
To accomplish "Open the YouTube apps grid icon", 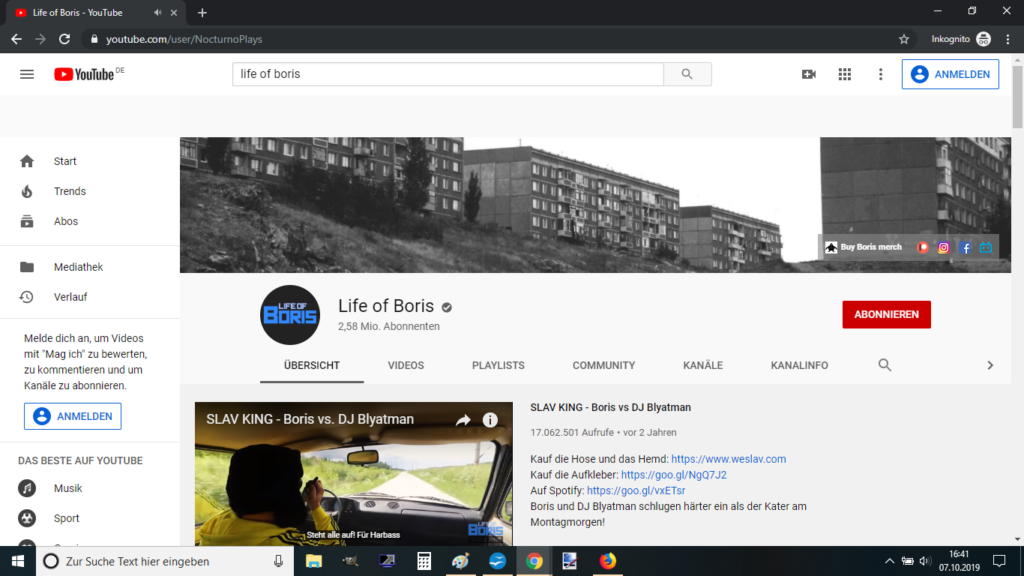I will (844, 74).
